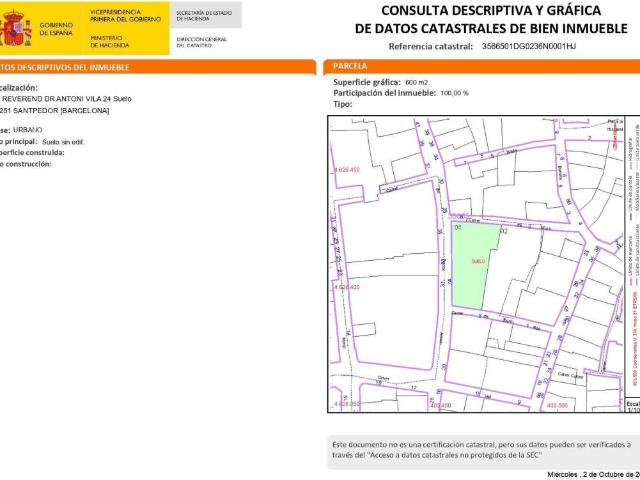Click 'DE DATOS CATASTRALES DE BIEN INMUEBLE' line
The image size is (640, 480).
click(x=491, y=28)
